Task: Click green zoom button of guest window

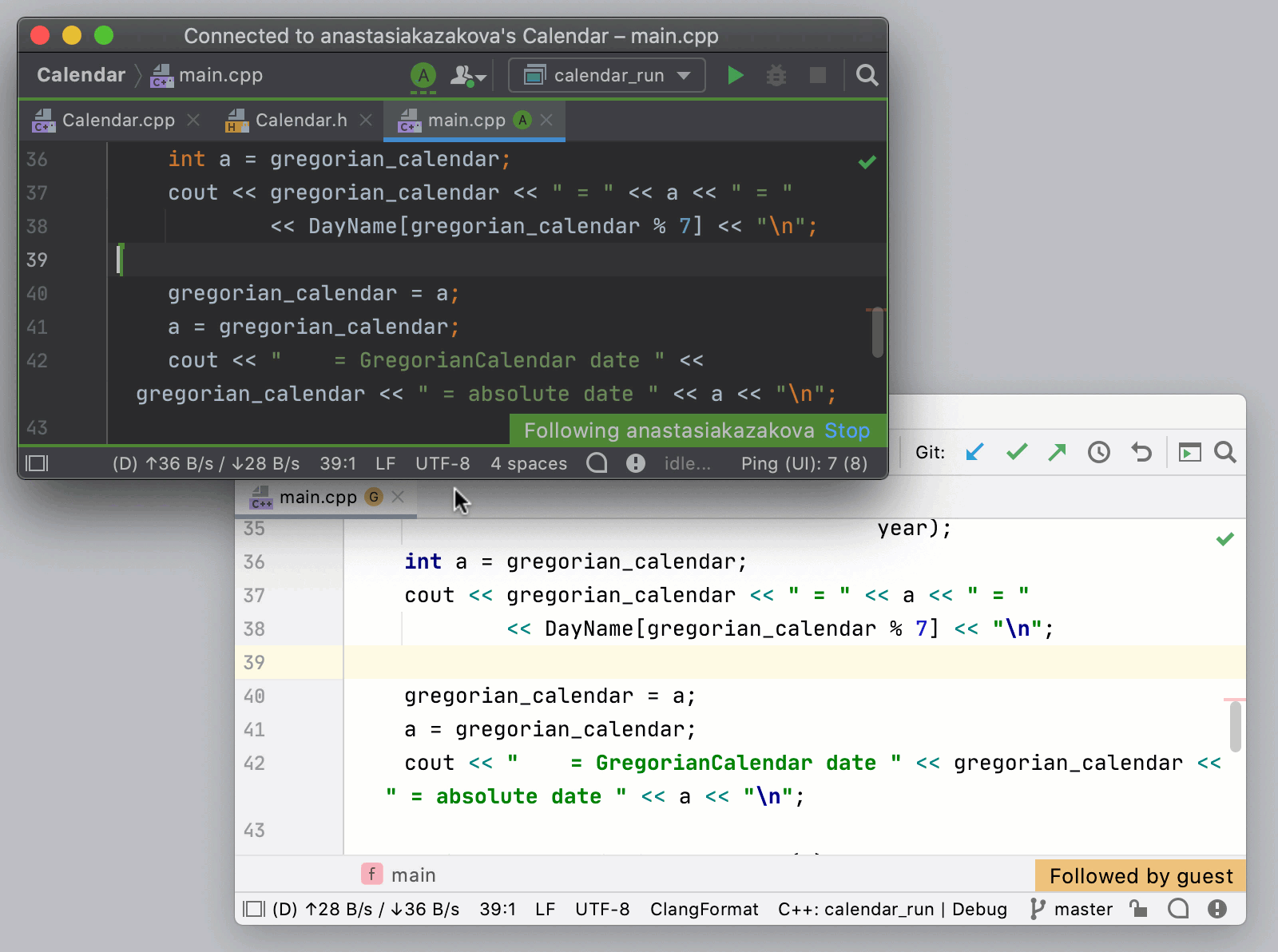Action: (104, 35)
